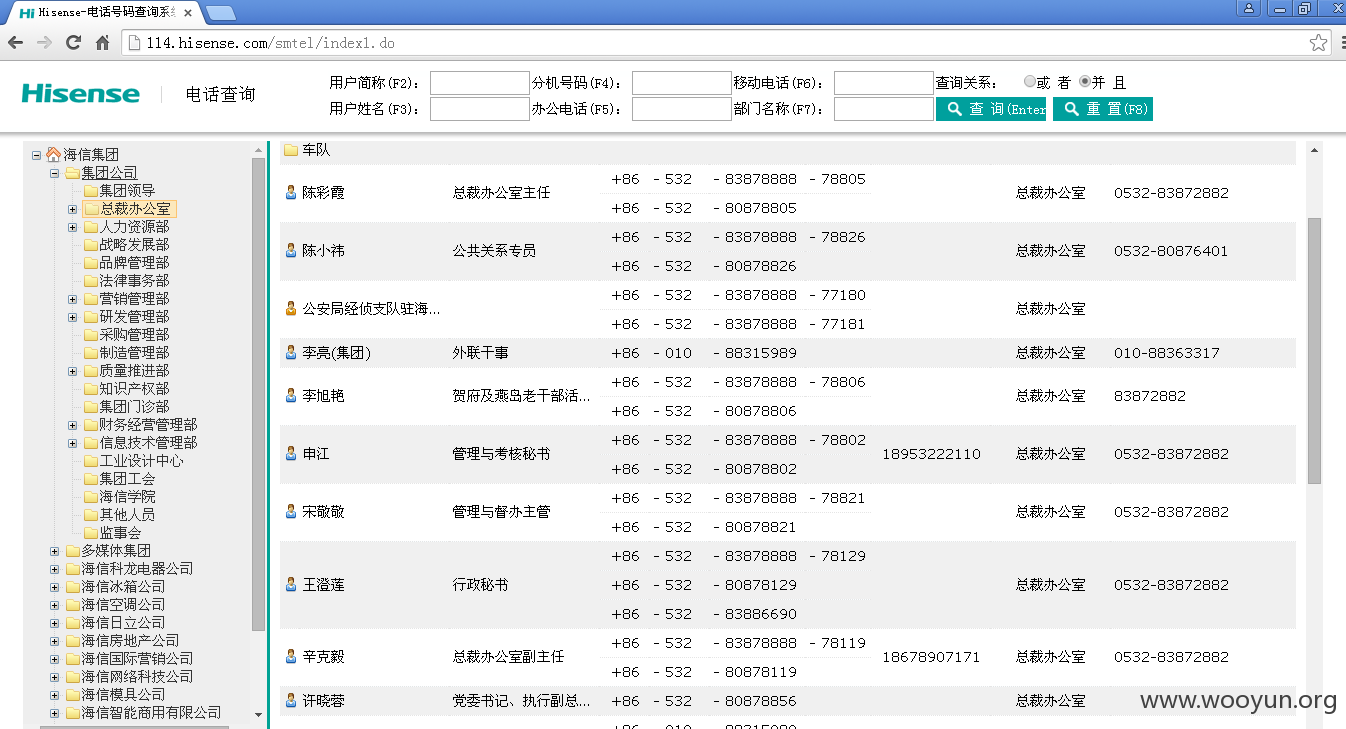The image size is (1346, 729).
Task: Expand the 研发管理部 tree node
Action: coord(72,317)
